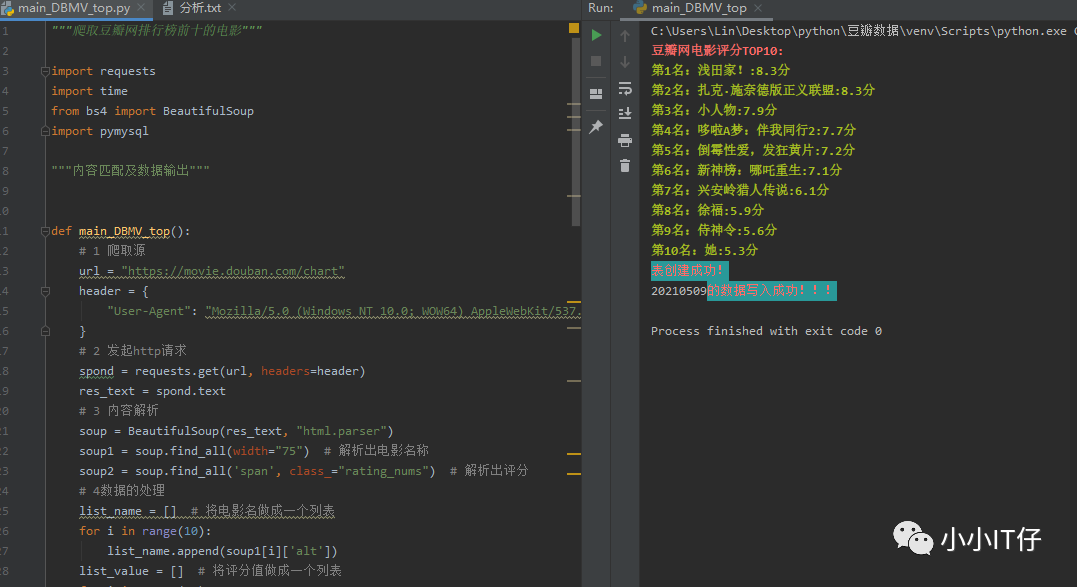Click python.exe path link in console
The image size is (1077, 587).
pos(859,31)
